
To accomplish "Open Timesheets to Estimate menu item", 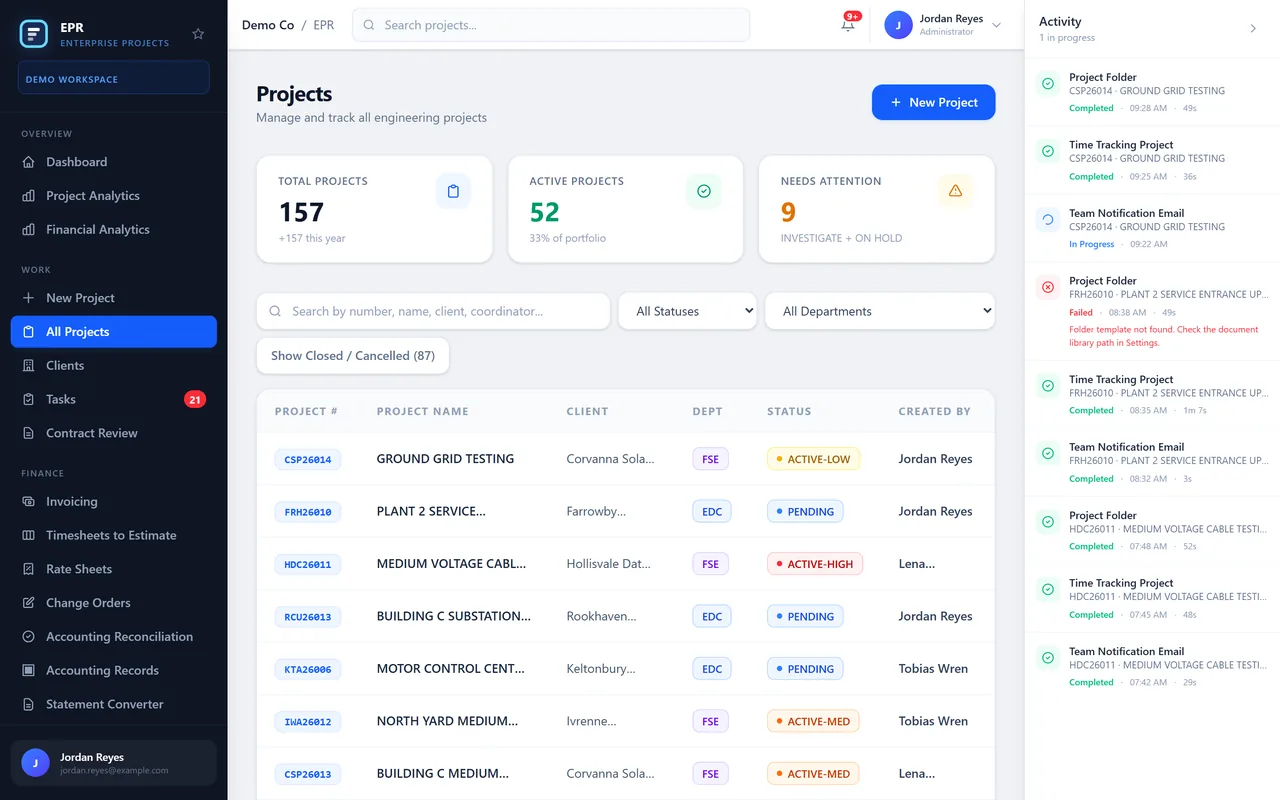I will (x=114, y=536).
